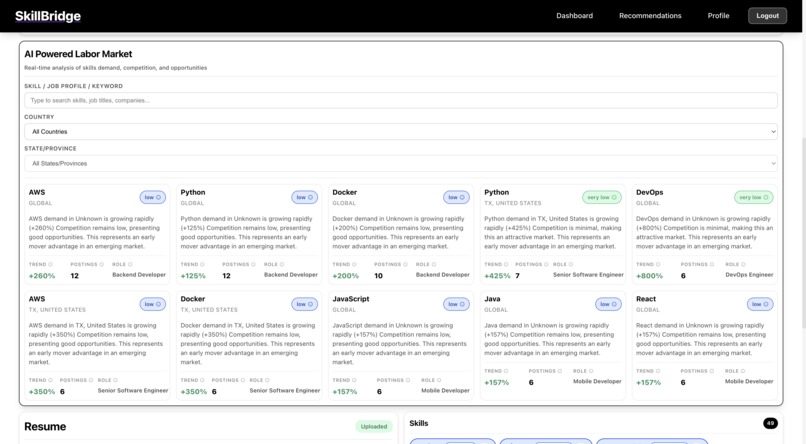The width and height of the screenshot is (806, 444).
Task: Open the State/Province dropdown
Action: point(401,163)
